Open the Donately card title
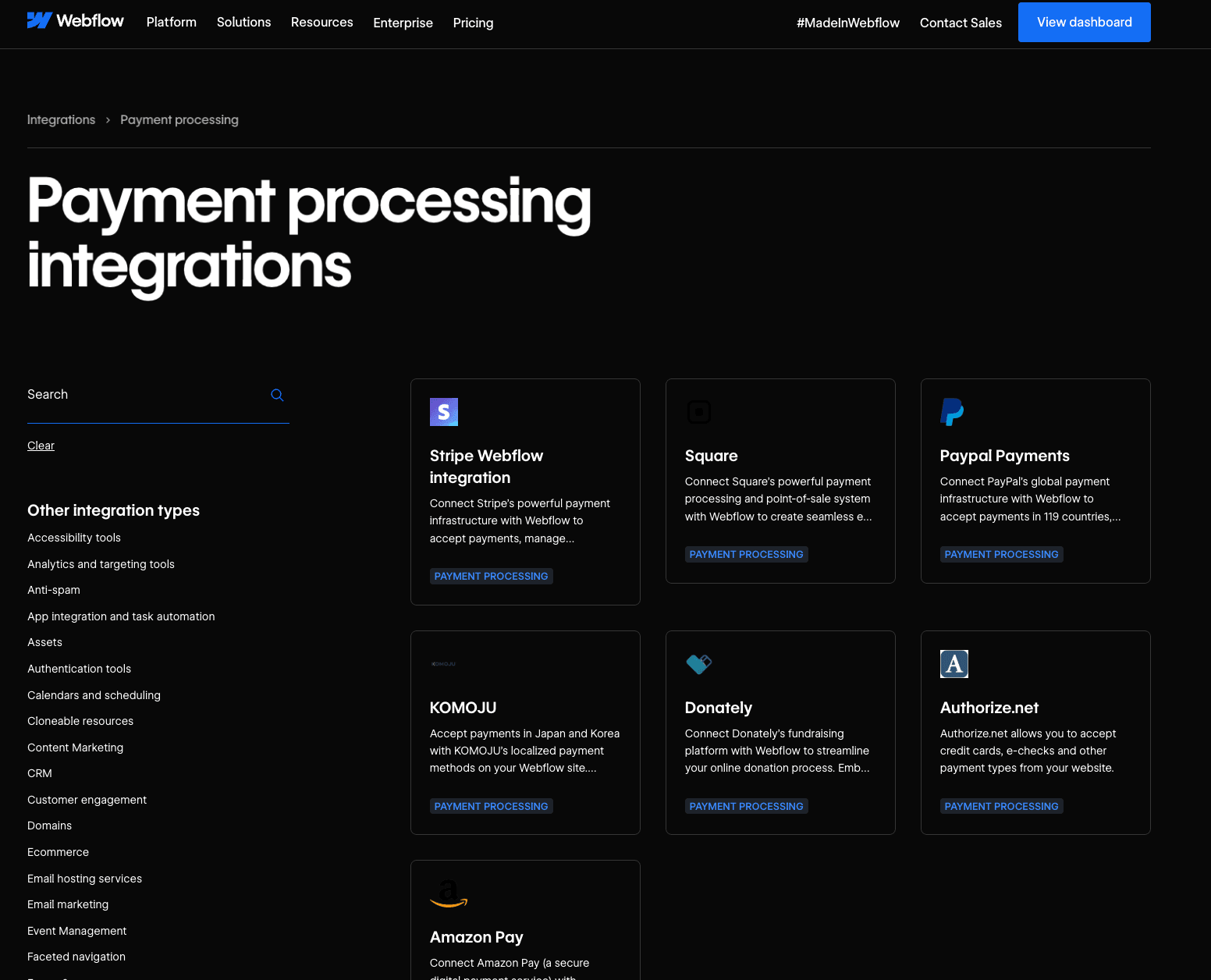Image resolution: width=1211 pixels, height=980 pixels. click(719, 708)
